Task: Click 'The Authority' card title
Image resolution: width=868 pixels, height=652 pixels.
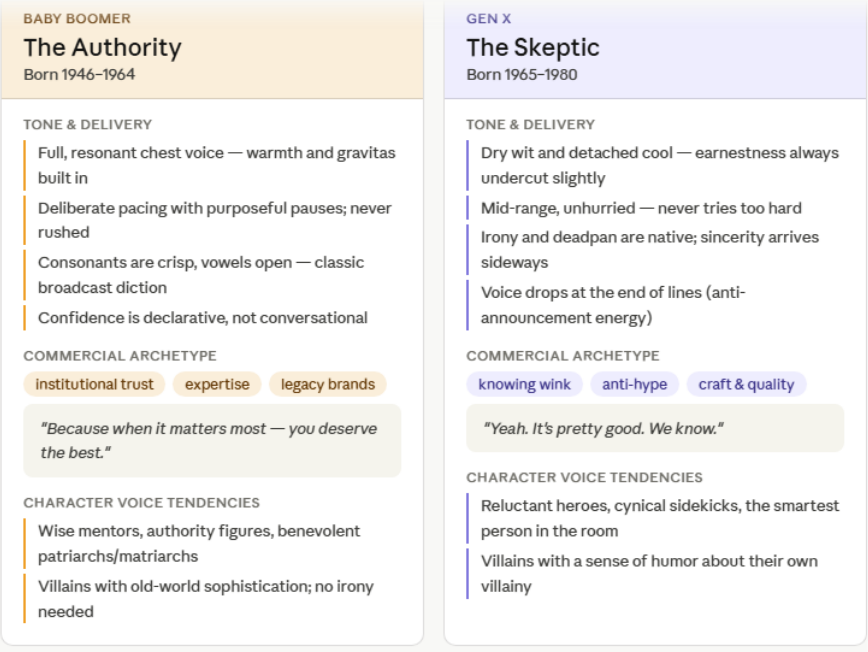Action: click(102, 47)
